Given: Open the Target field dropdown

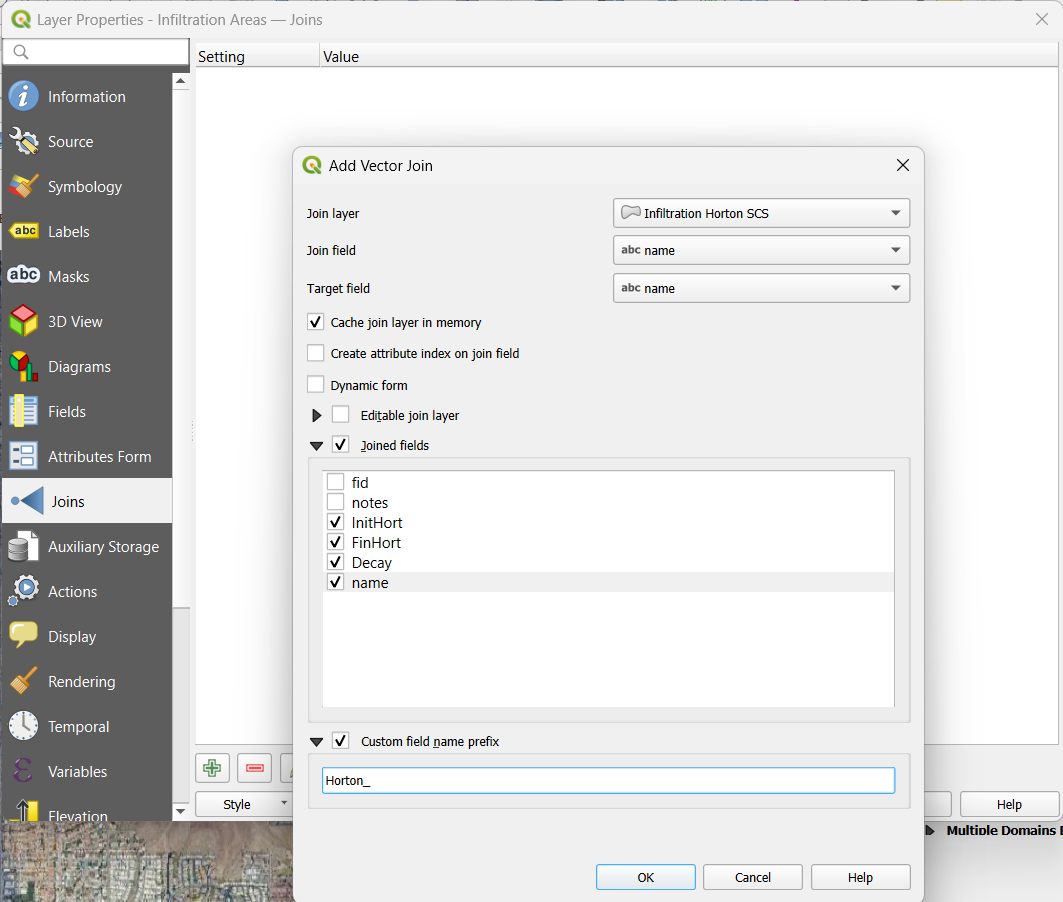Looking at the screenshot, I should click(x=761, y=288).
